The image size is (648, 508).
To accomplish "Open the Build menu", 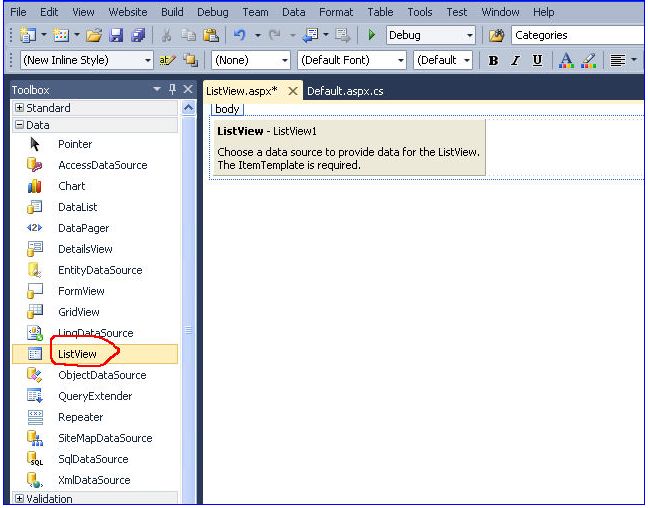I will pyautogui.click(x=172, y=12).
